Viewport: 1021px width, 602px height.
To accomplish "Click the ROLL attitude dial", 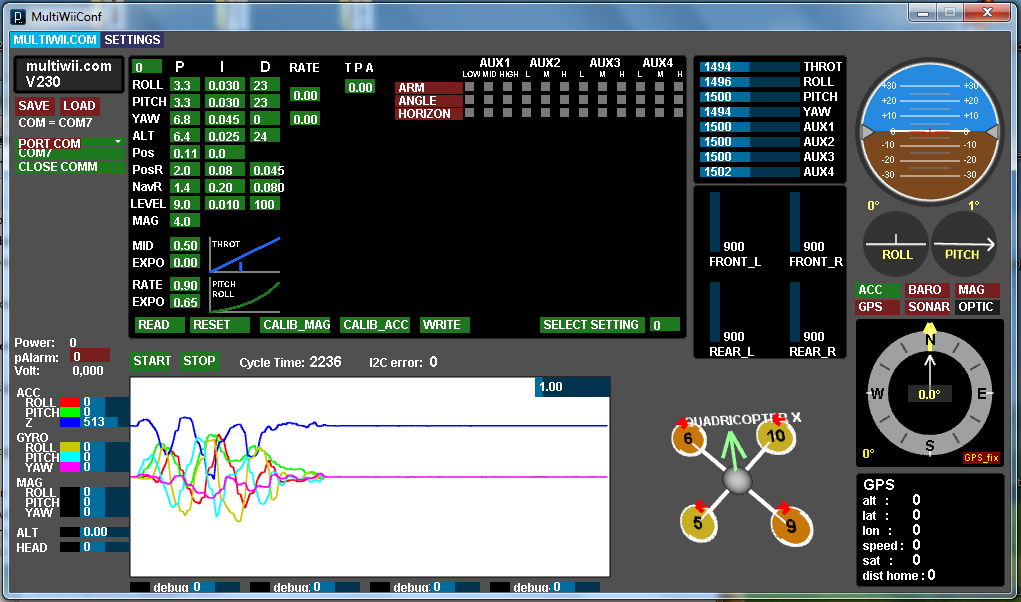I will 895,243.
